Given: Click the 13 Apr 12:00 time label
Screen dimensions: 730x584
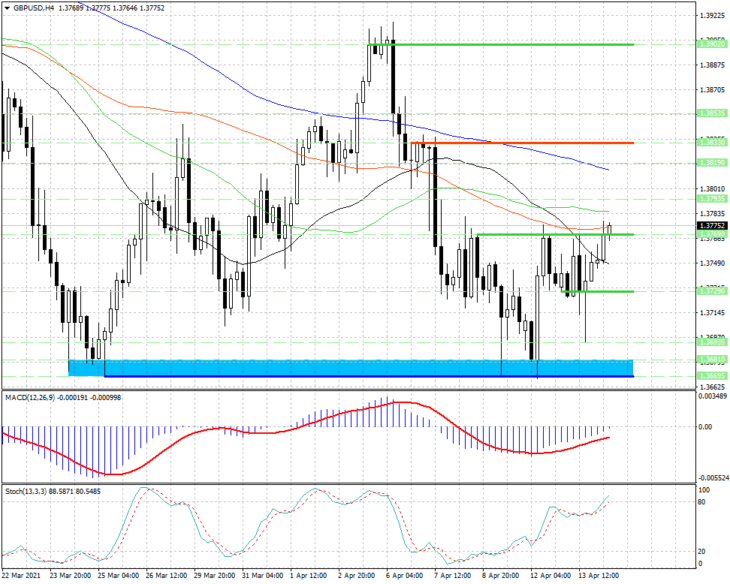Looking at the screenshot, I should 598,576.
